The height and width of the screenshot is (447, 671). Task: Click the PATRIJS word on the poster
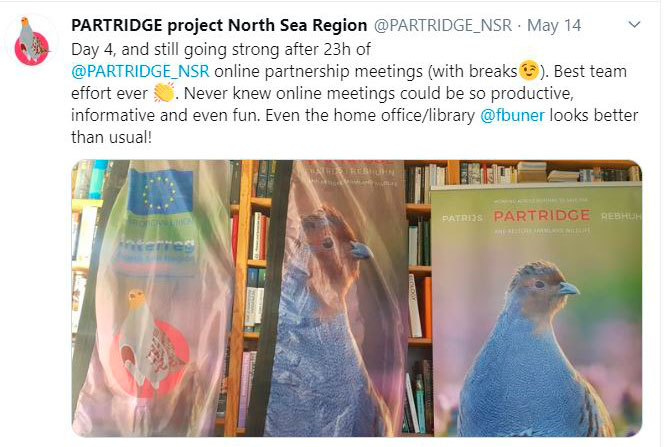tap(462, 219)
